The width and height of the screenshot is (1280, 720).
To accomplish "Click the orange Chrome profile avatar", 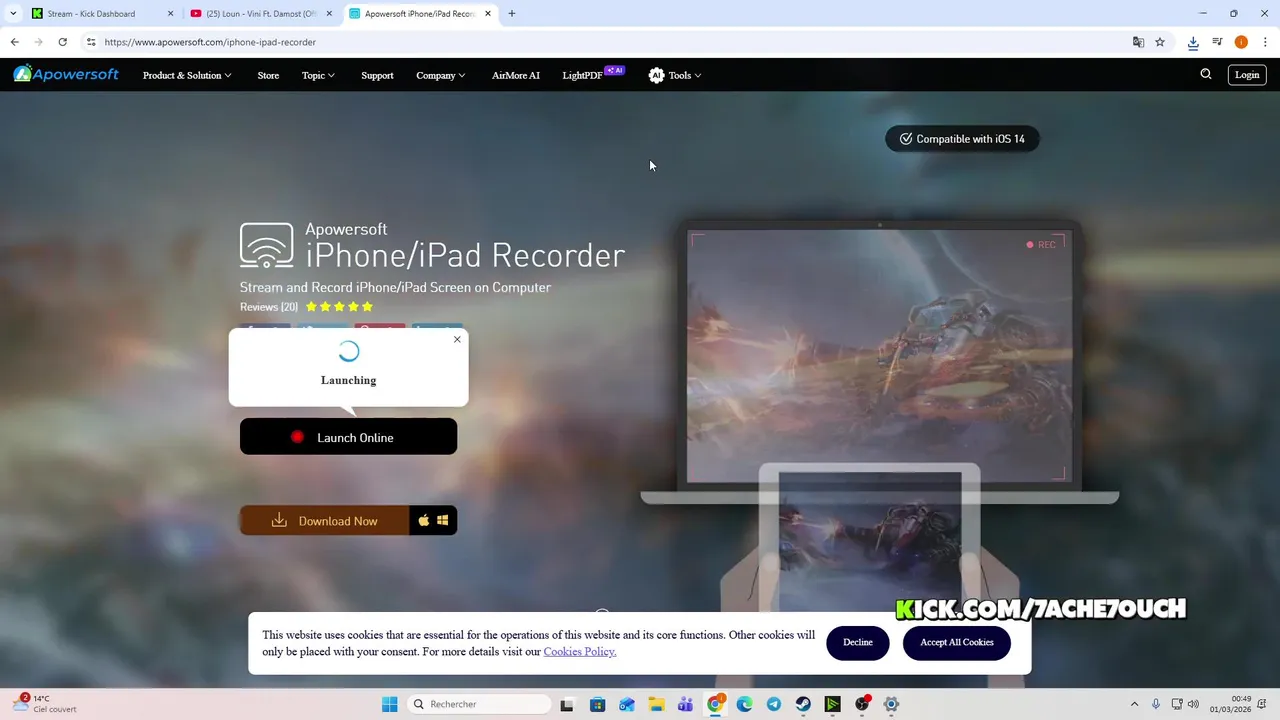I will [x=1241, y=42].
